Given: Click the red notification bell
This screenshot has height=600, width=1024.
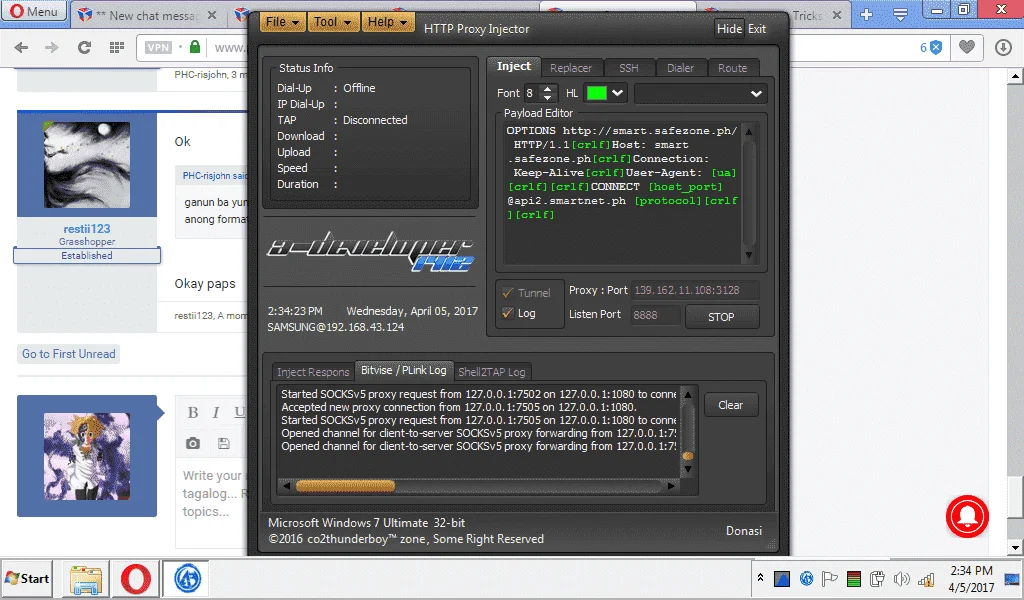Looking at the screenshot, I should [x=967, y=516].
